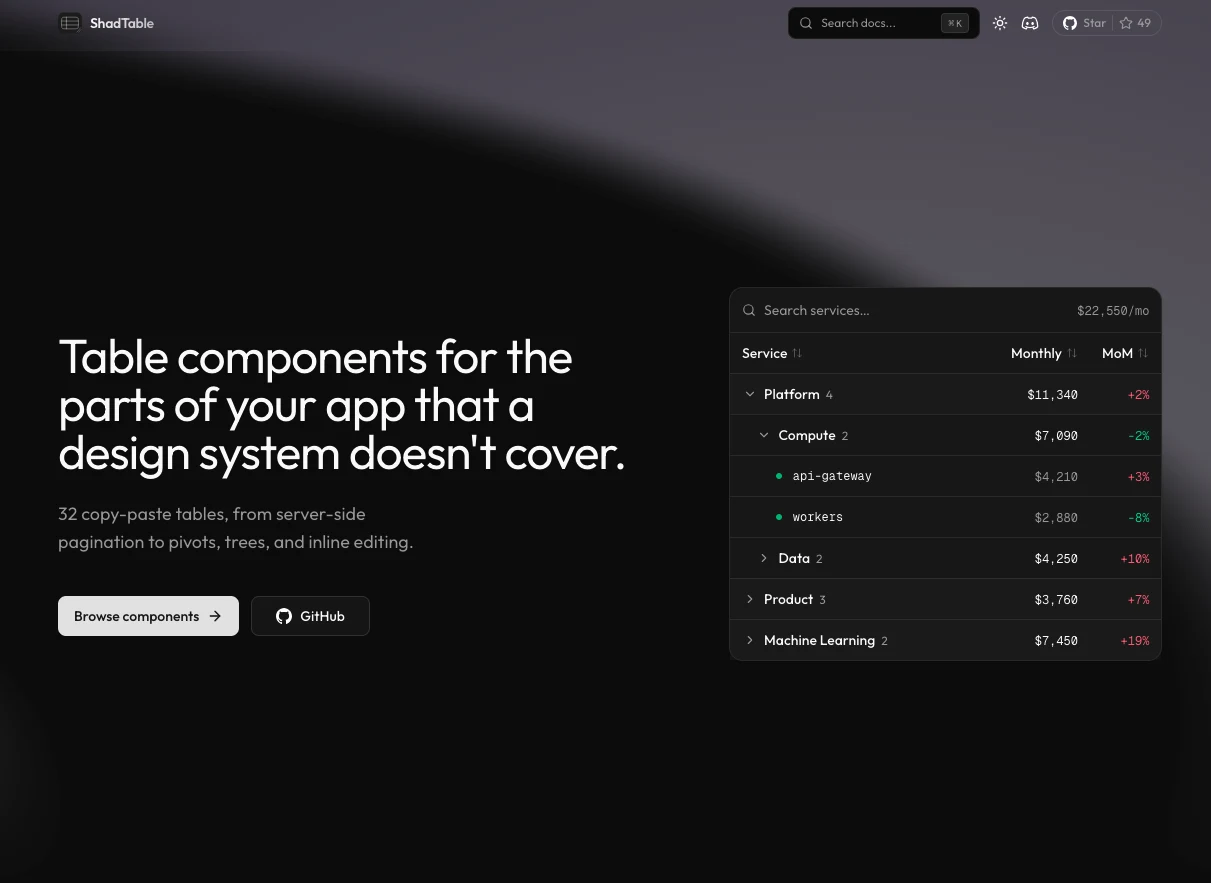Collapse the Compute group
Image resolution: width=1211 pixels, height=883 pixels.
click(764, 435)
